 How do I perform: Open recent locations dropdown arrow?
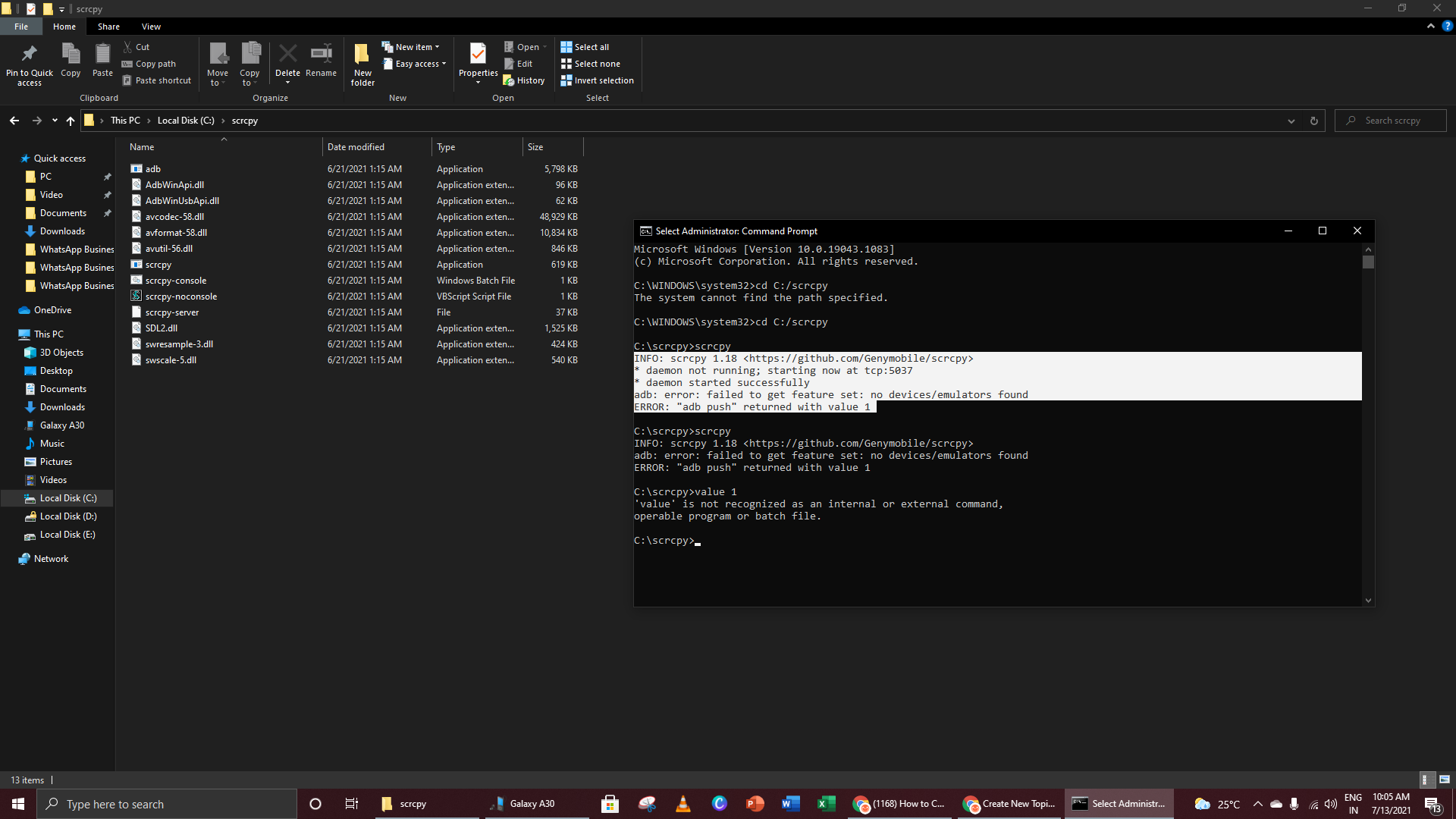[55, 121]
